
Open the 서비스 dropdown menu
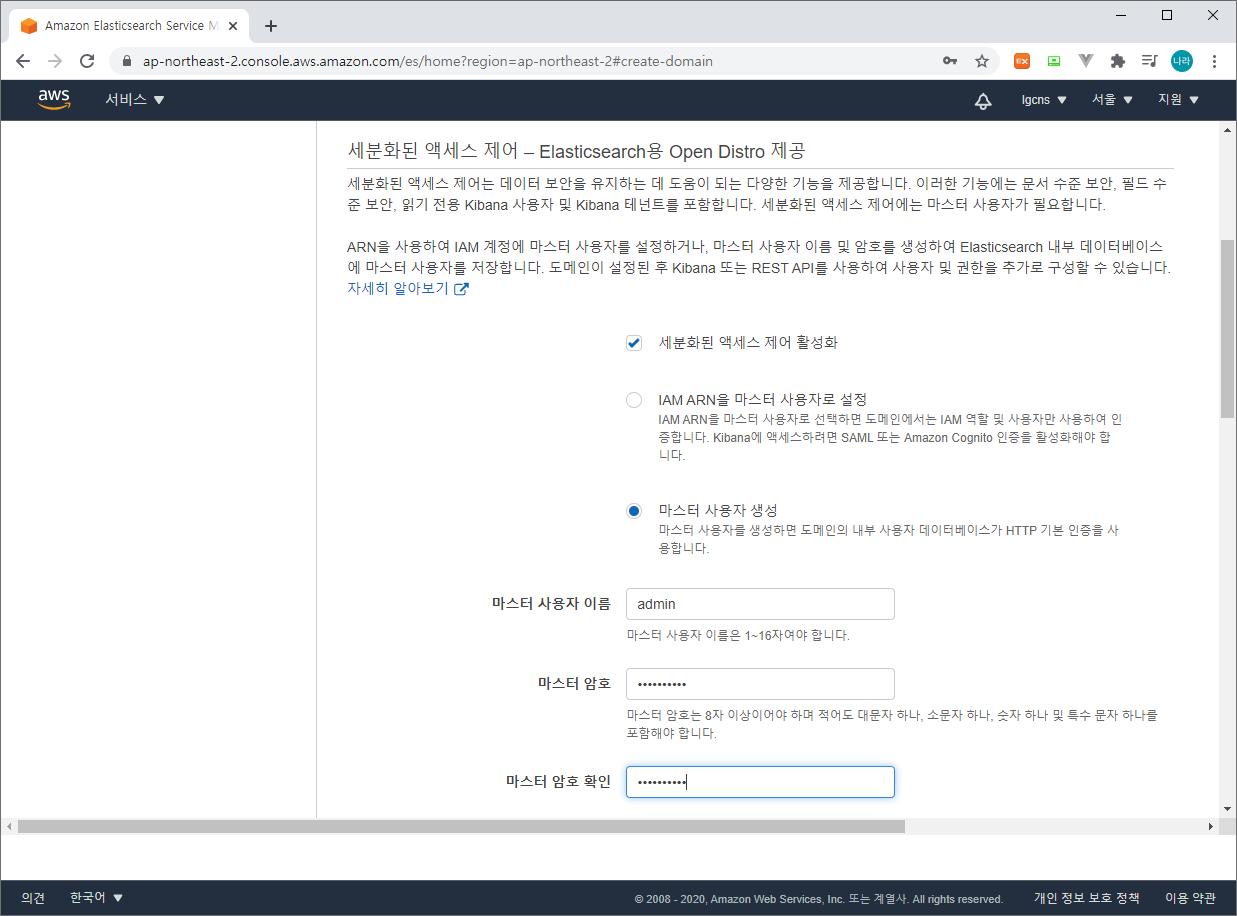point(135,100)
